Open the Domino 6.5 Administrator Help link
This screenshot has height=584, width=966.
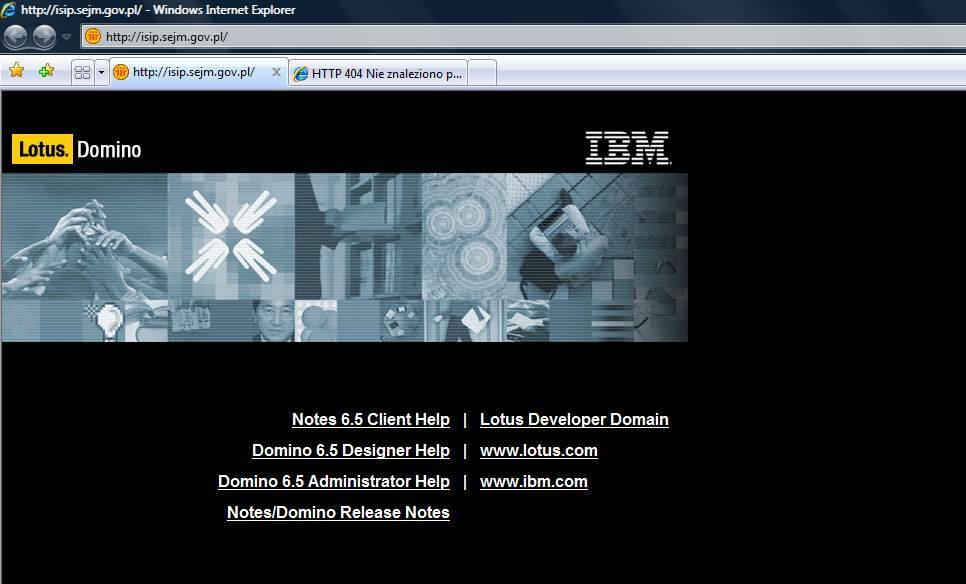pyautogui.click(x=334, y=481)
